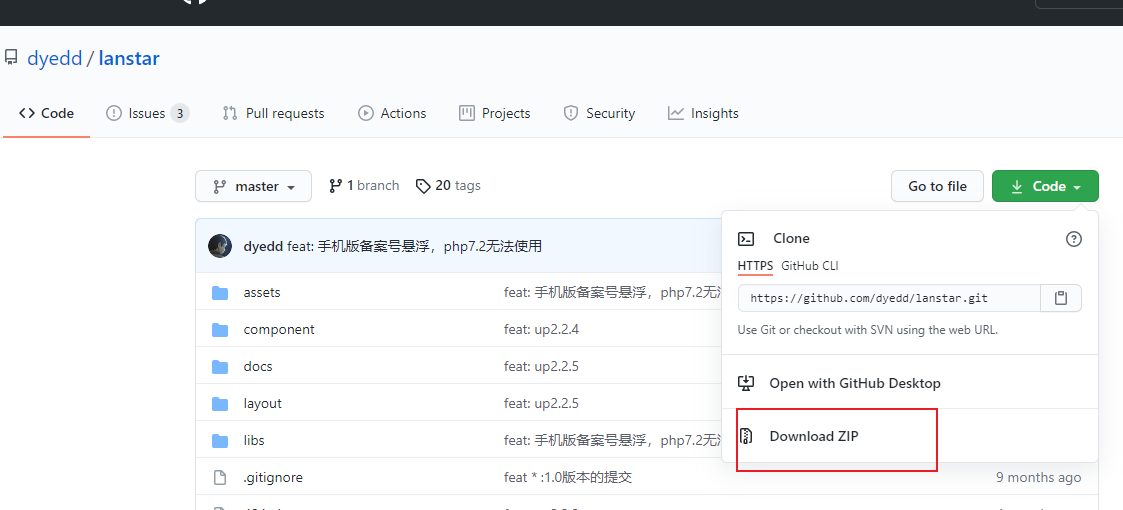Select the clone URL text field
Image resolution: width=1123 pixels, height=510 pixels.
point(889,298)
